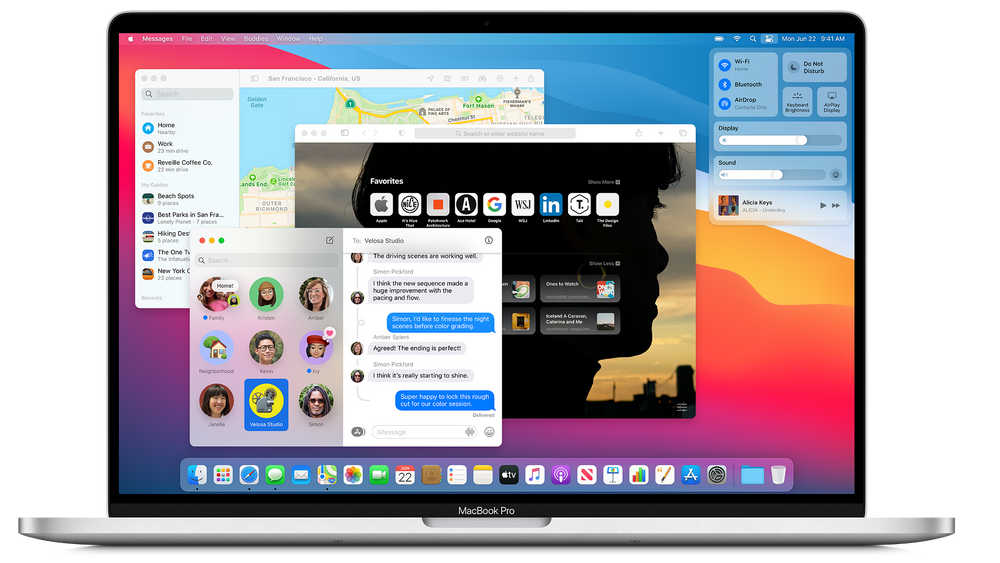Viewport: 1000px width, 563px height.
Task: Adjust the Display brightness slider
Action: tap(780, 140)
